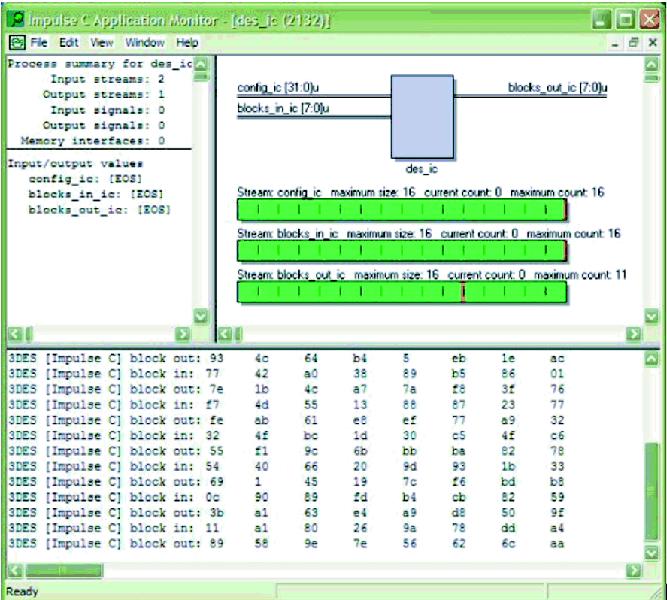The width and height of the screenshot is (667, 600).
Task: Click scroll-down arrow of the diagram pane
Action: [653, 315]
